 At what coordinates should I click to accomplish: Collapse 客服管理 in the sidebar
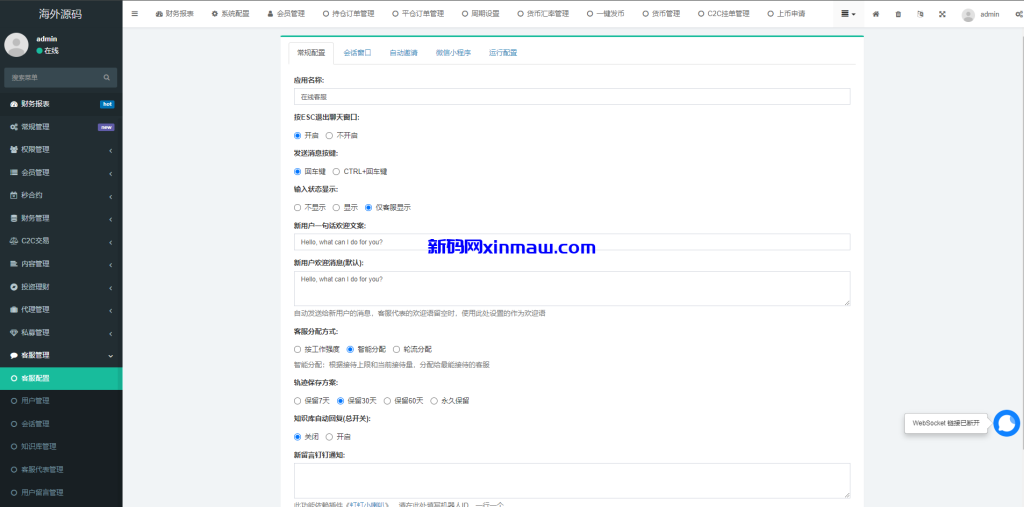coord(61,355)
